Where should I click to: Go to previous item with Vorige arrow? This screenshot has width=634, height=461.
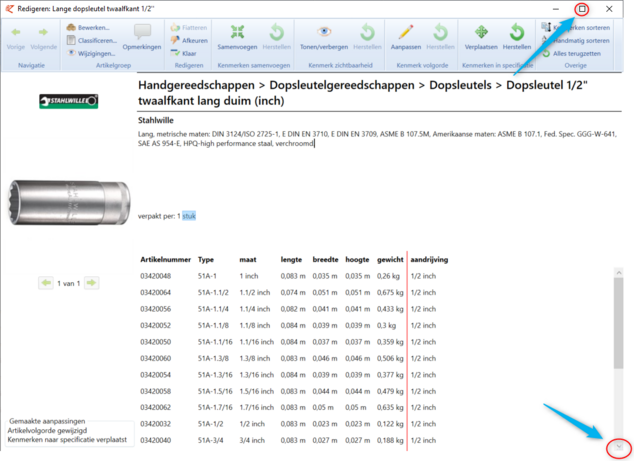16,38
